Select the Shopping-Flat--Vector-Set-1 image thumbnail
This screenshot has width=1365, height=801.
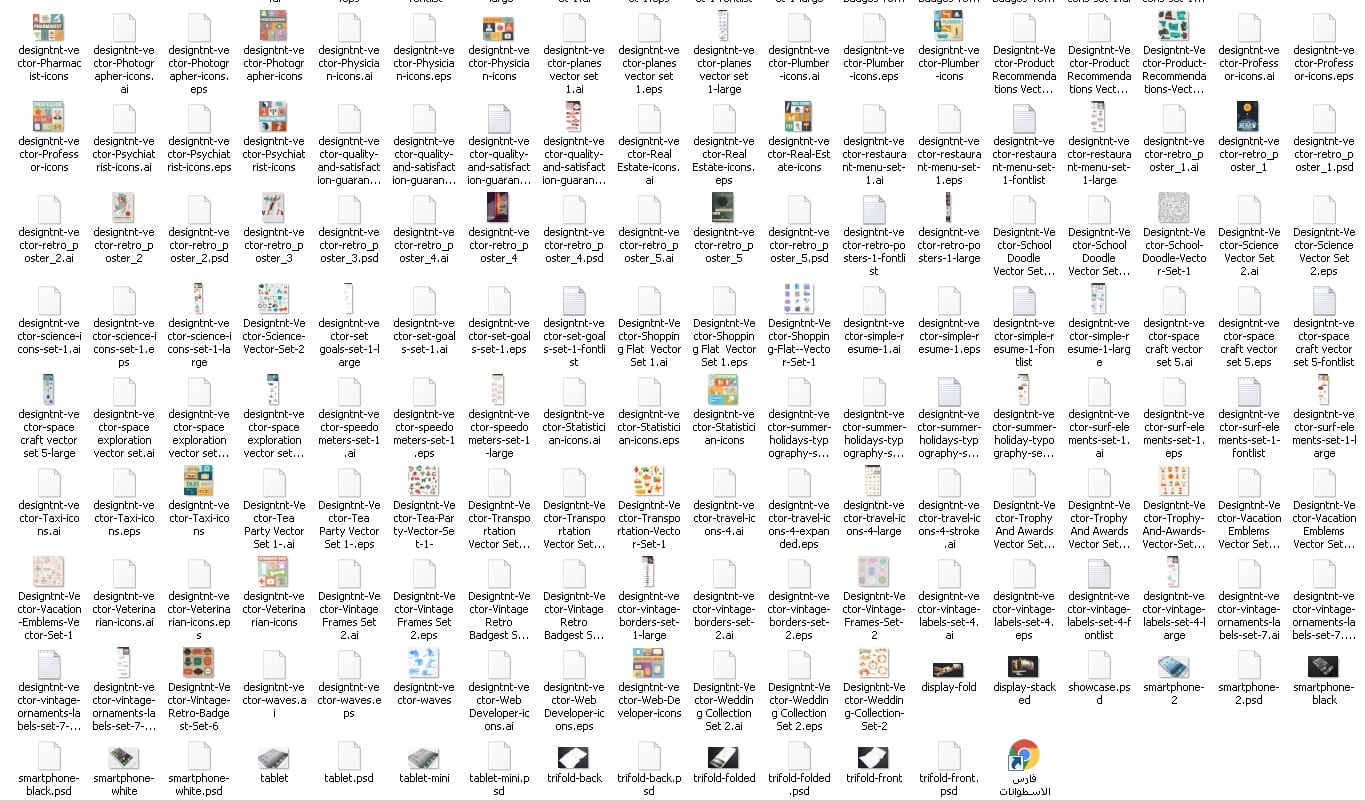click(x=799, y=300)
